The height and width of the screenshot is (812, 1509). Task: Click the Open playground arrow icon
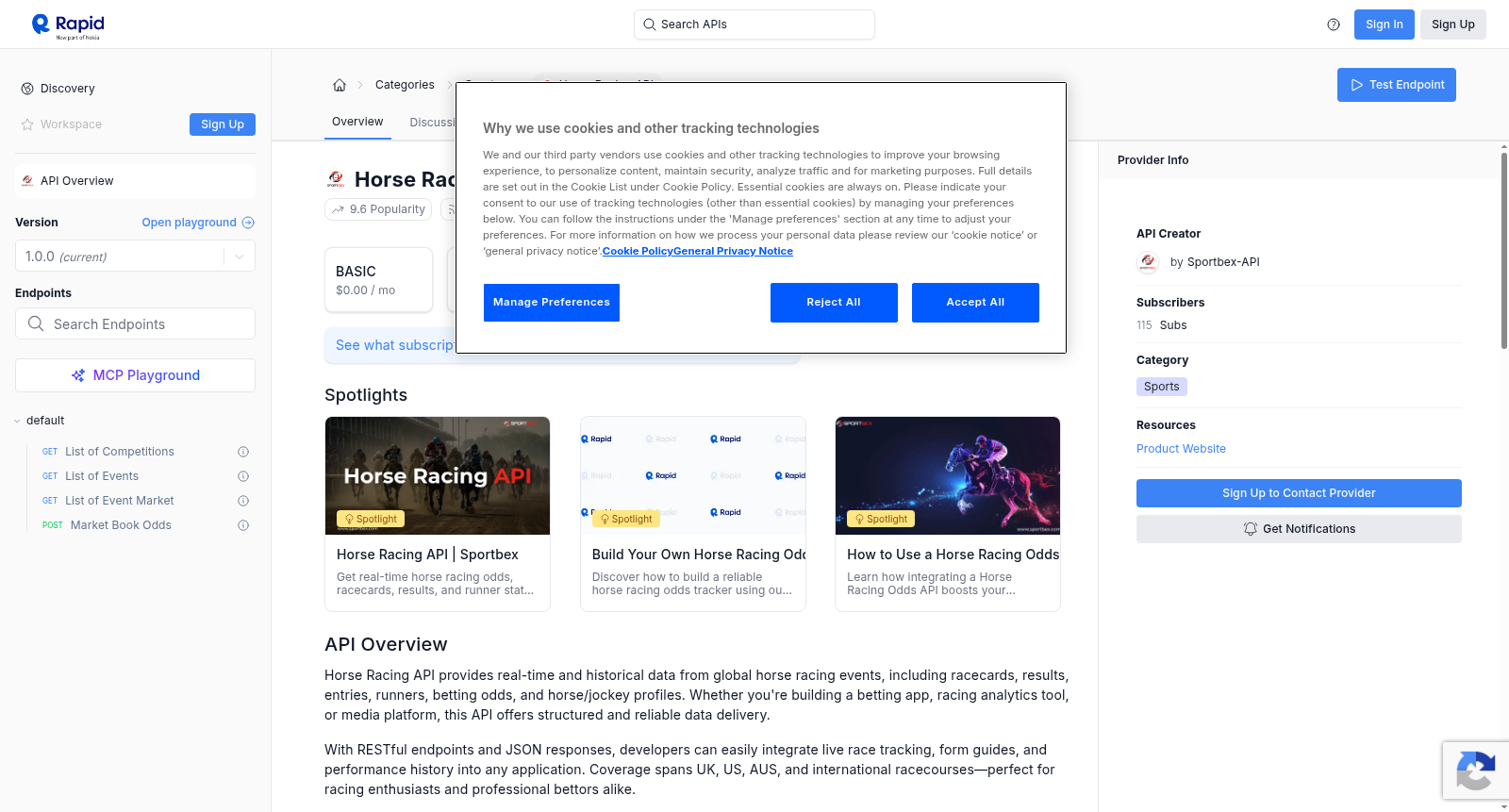coord(248,223)
